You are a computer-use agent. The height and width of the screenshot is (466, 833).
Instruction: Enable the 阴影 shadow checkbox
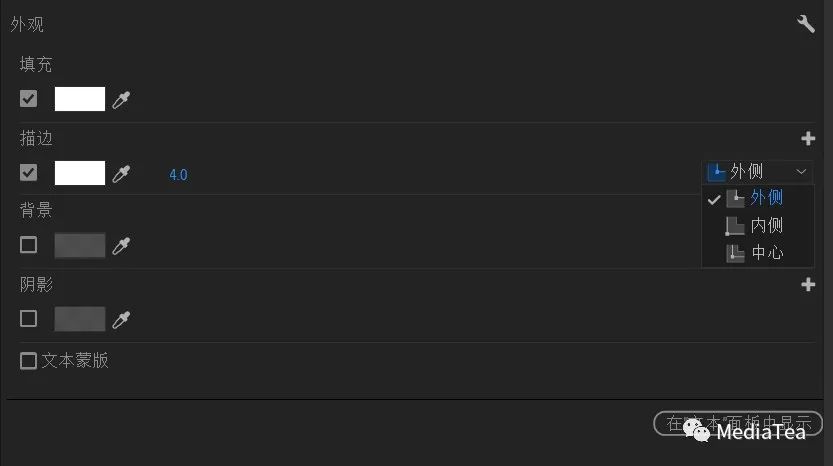click(28, 319)
